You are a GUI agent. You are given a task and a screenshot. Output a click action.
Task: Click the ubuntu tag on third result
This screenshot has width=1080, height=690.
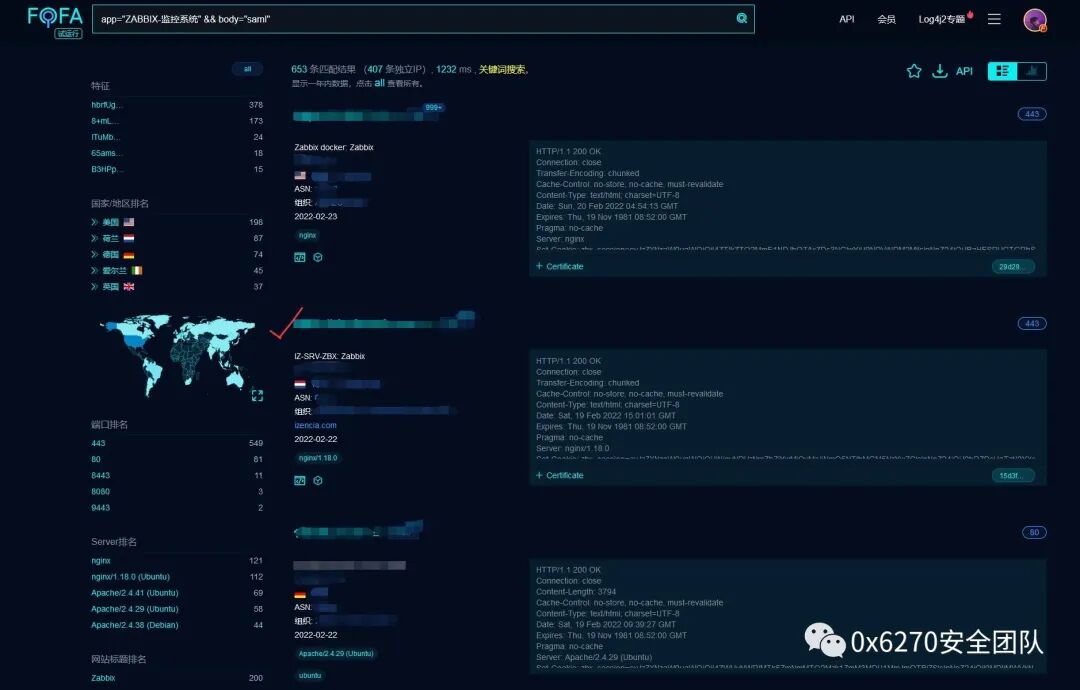[x=310, y=676]
